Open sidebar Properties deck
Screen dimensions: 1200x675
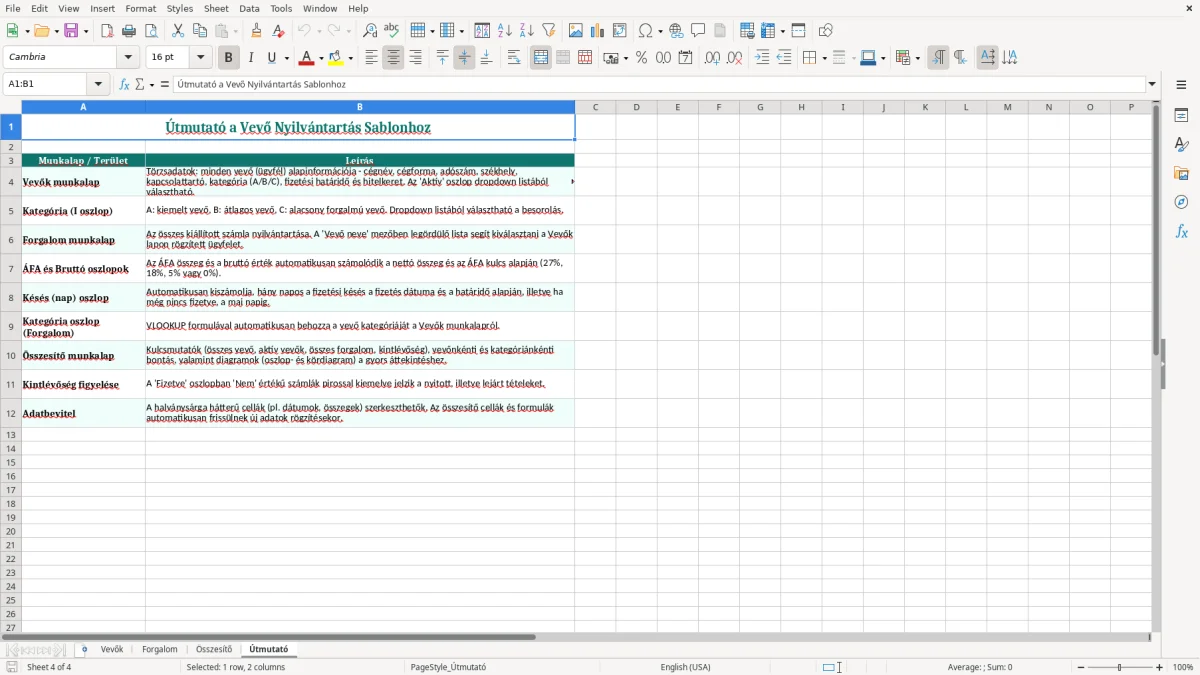1181,115
